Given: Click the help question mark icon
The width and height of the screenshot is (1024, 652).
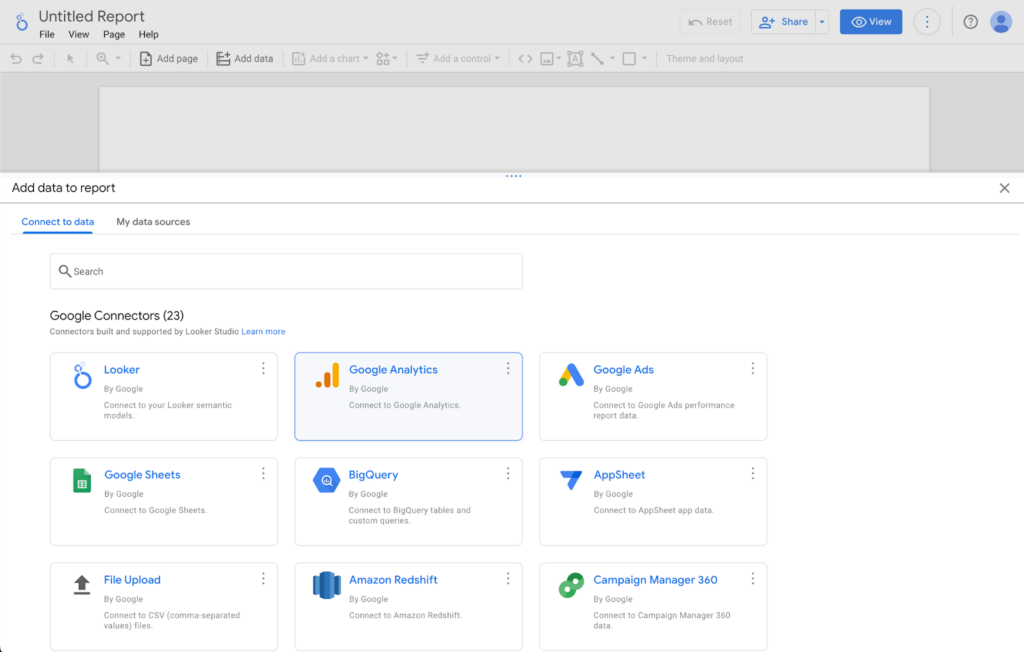Looking at the screenshot, I should point(970,22).
